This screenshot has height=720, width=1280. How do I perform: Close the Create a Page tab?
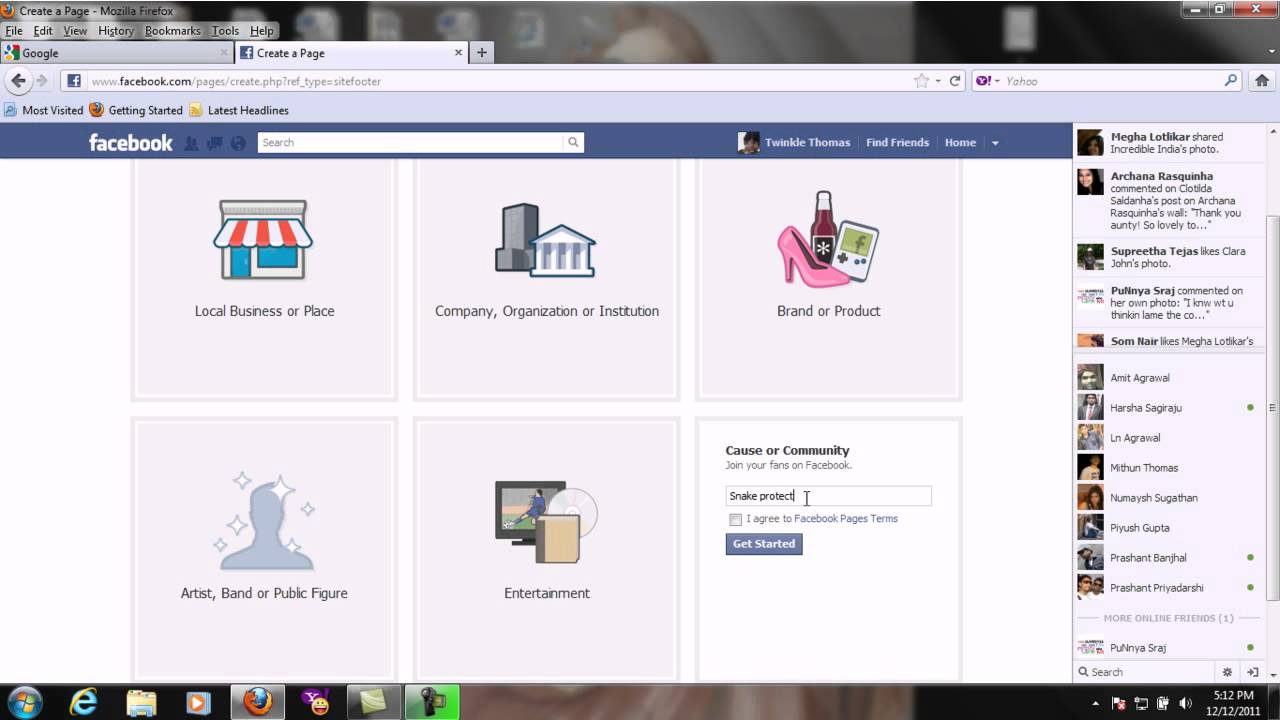459,53
